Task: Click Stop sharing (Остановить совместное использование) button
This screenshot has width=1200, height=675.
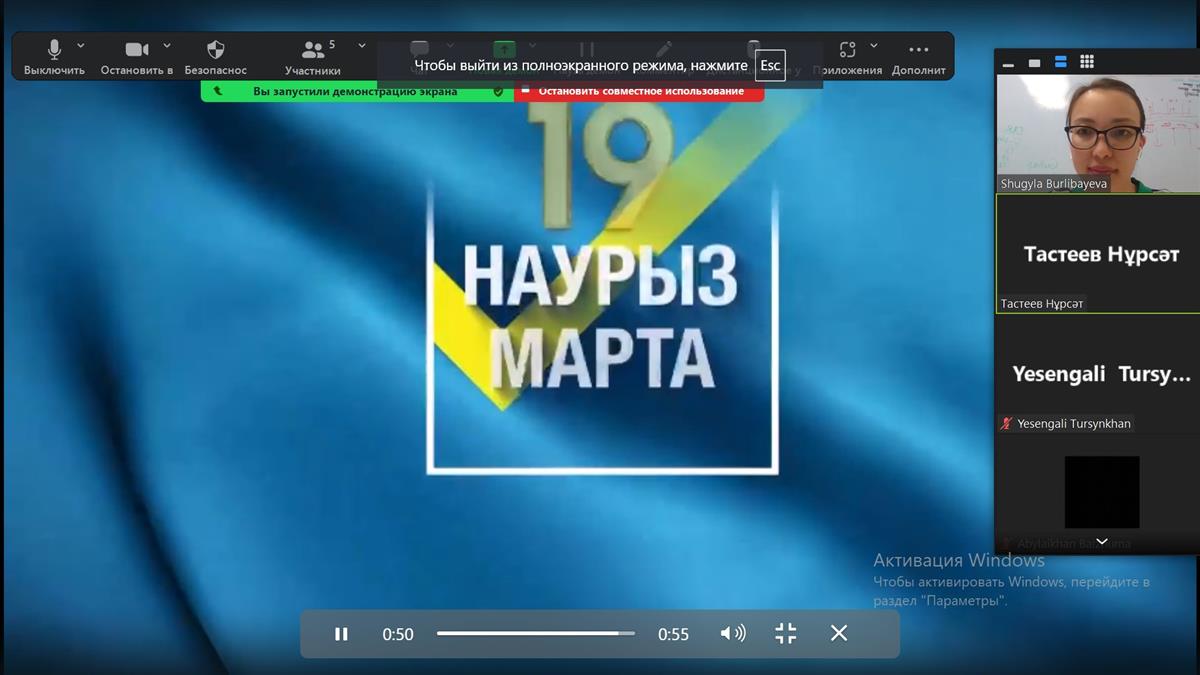Action: coord(640,92)
